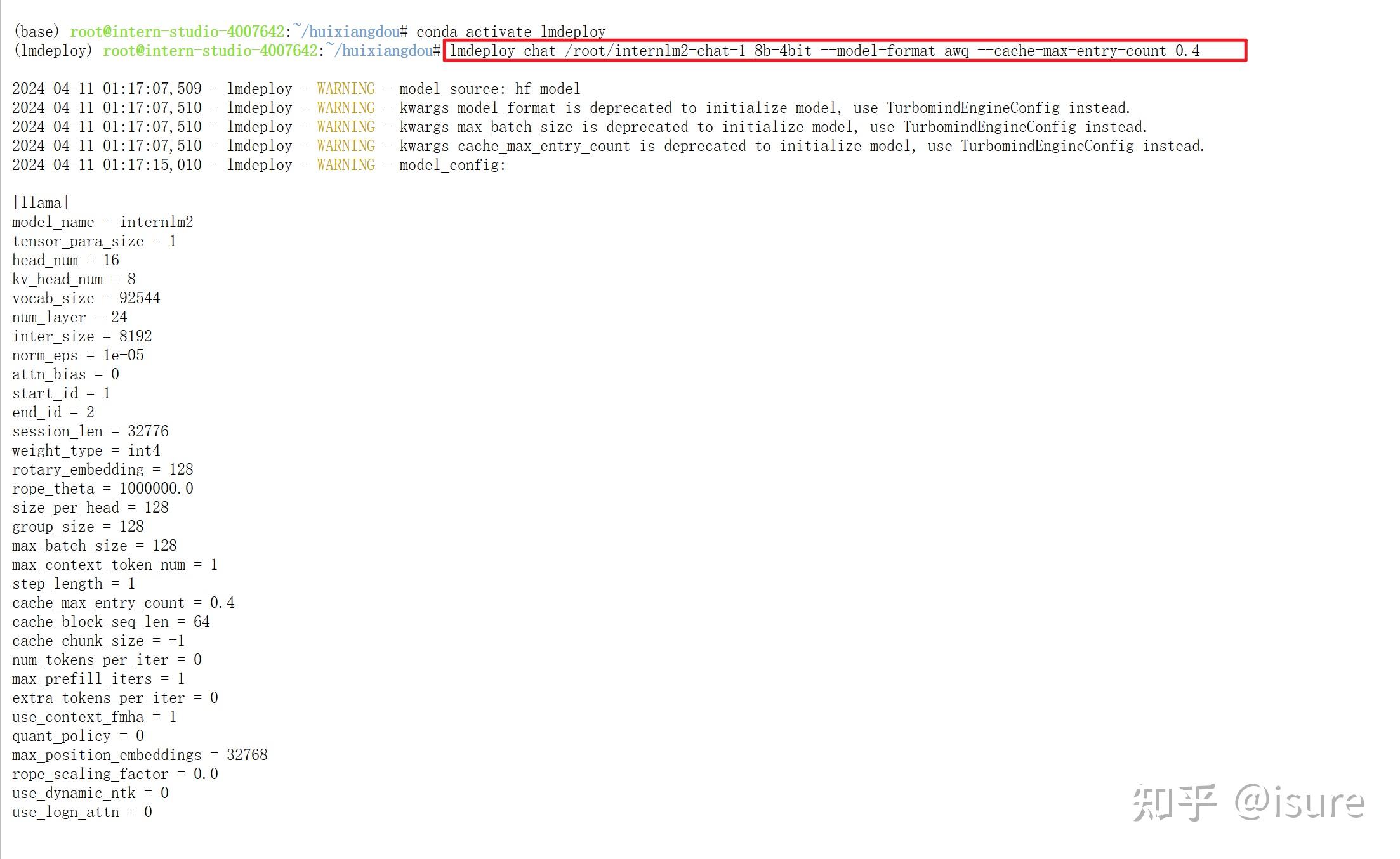The width and height of the screenshot is (1400, 859).
Task: Click the weight_type = int4 line
Action: click(86, 450)
